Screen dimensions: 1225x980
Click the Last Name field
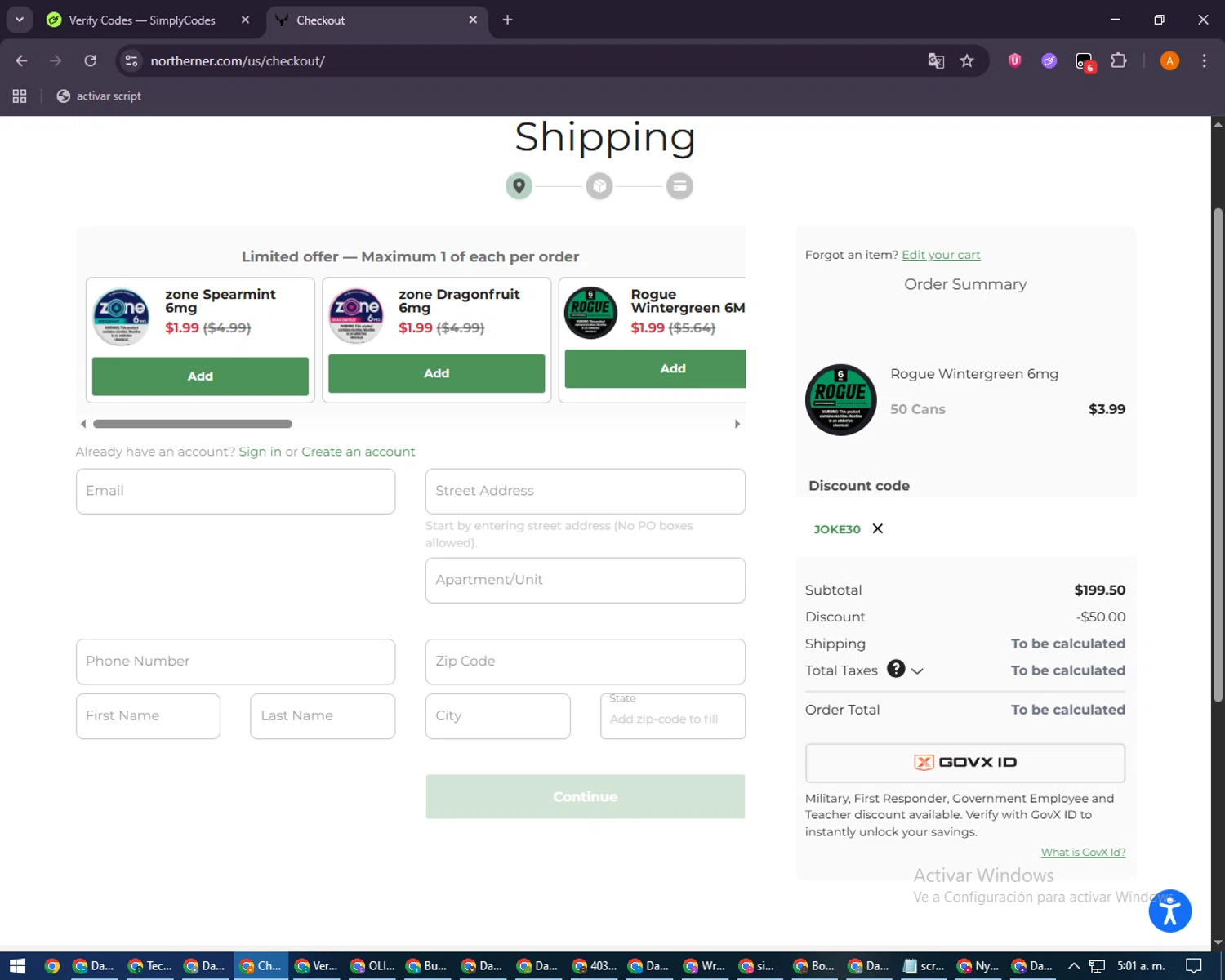[323, 716]
